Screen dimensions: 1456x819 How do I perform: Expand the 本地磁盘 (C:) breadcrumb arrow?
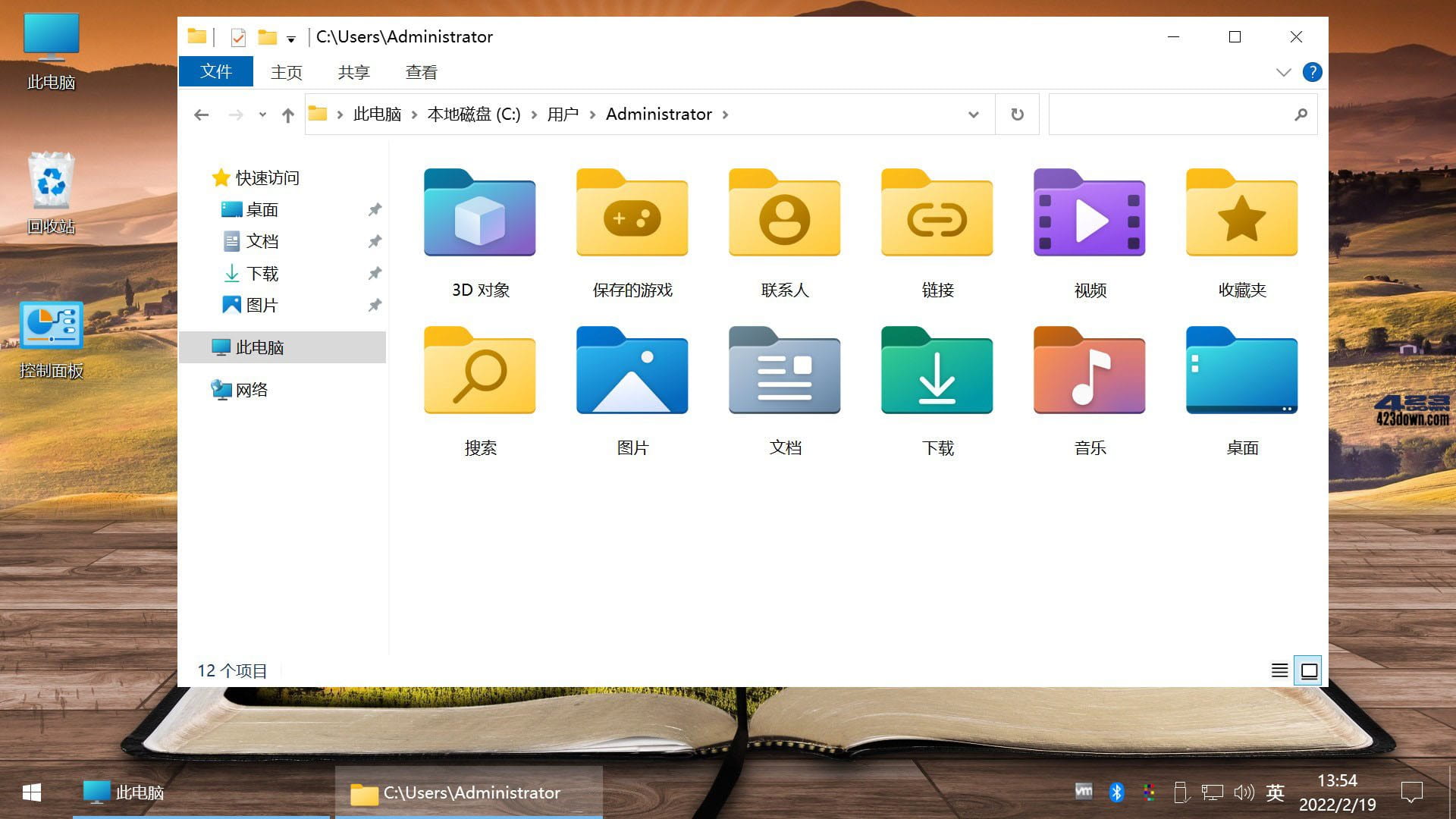(535, 114)
